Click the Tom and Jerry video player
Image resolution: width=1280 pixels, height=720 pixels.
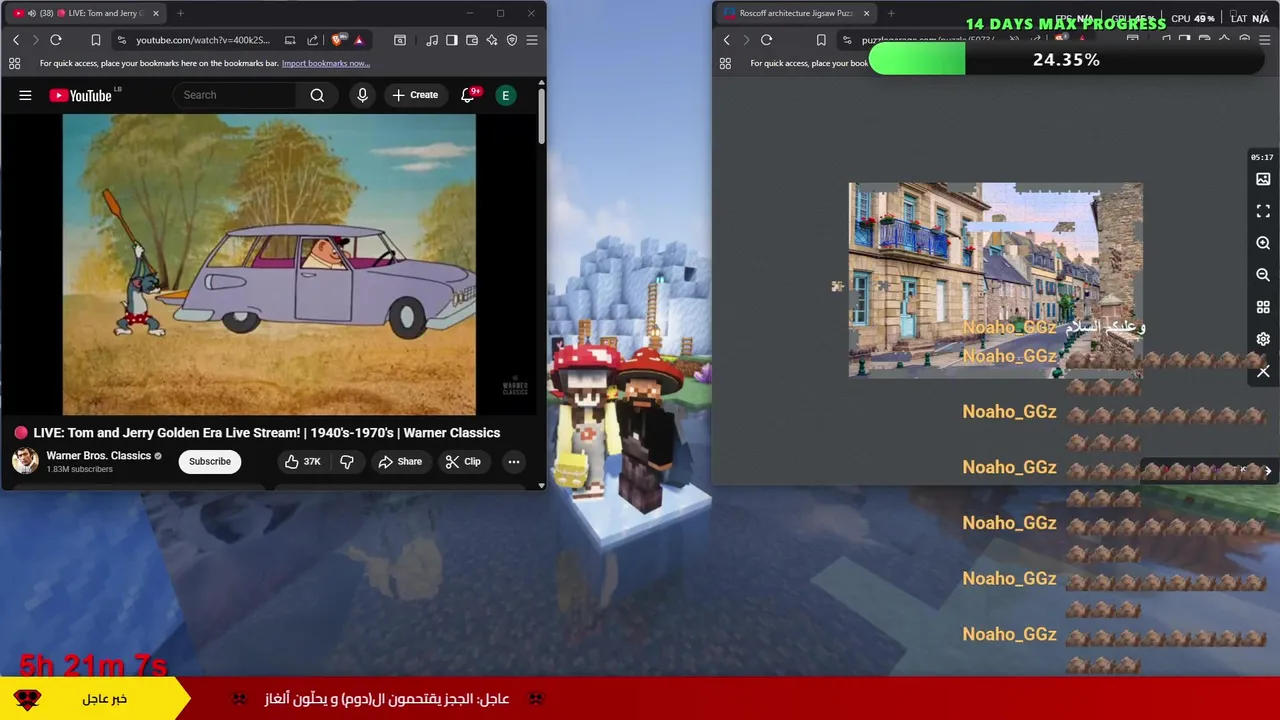coord(269,264)
